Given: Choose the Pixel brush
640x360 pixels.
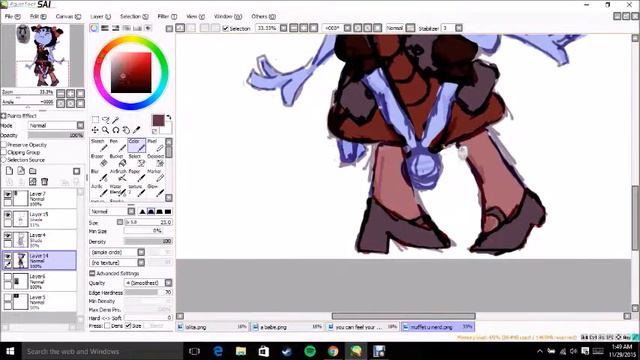Looking at the screenshot, I should point(156,145).
